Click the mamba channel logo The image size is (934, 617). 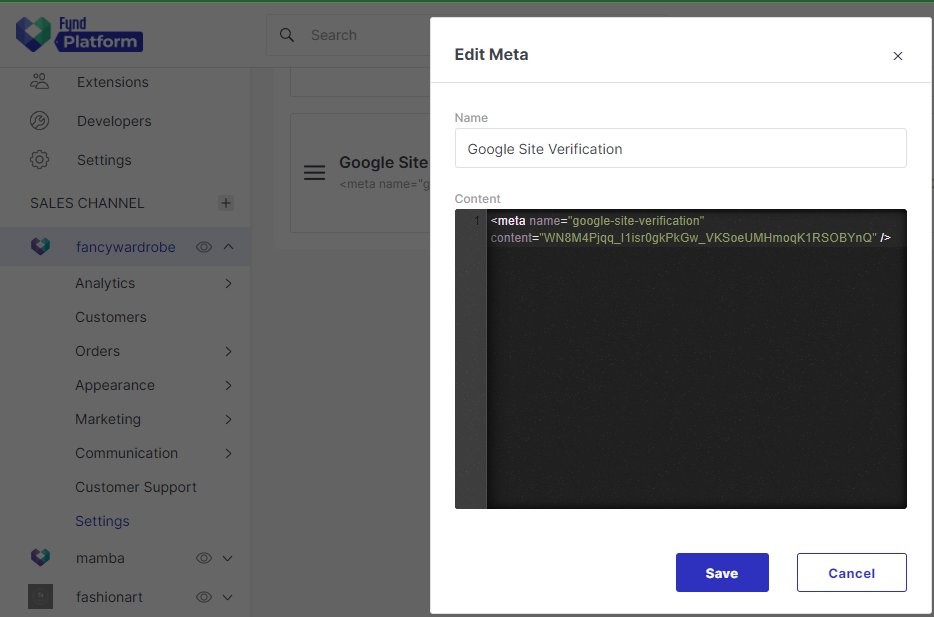41,557
